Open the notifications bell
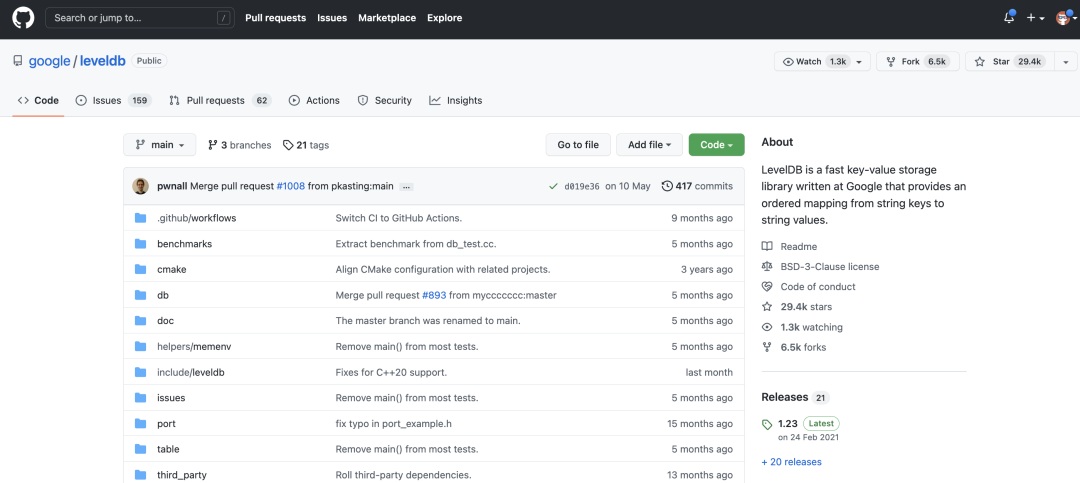This screenshot has height=483, width=1080. click(x=1008, y=18)
